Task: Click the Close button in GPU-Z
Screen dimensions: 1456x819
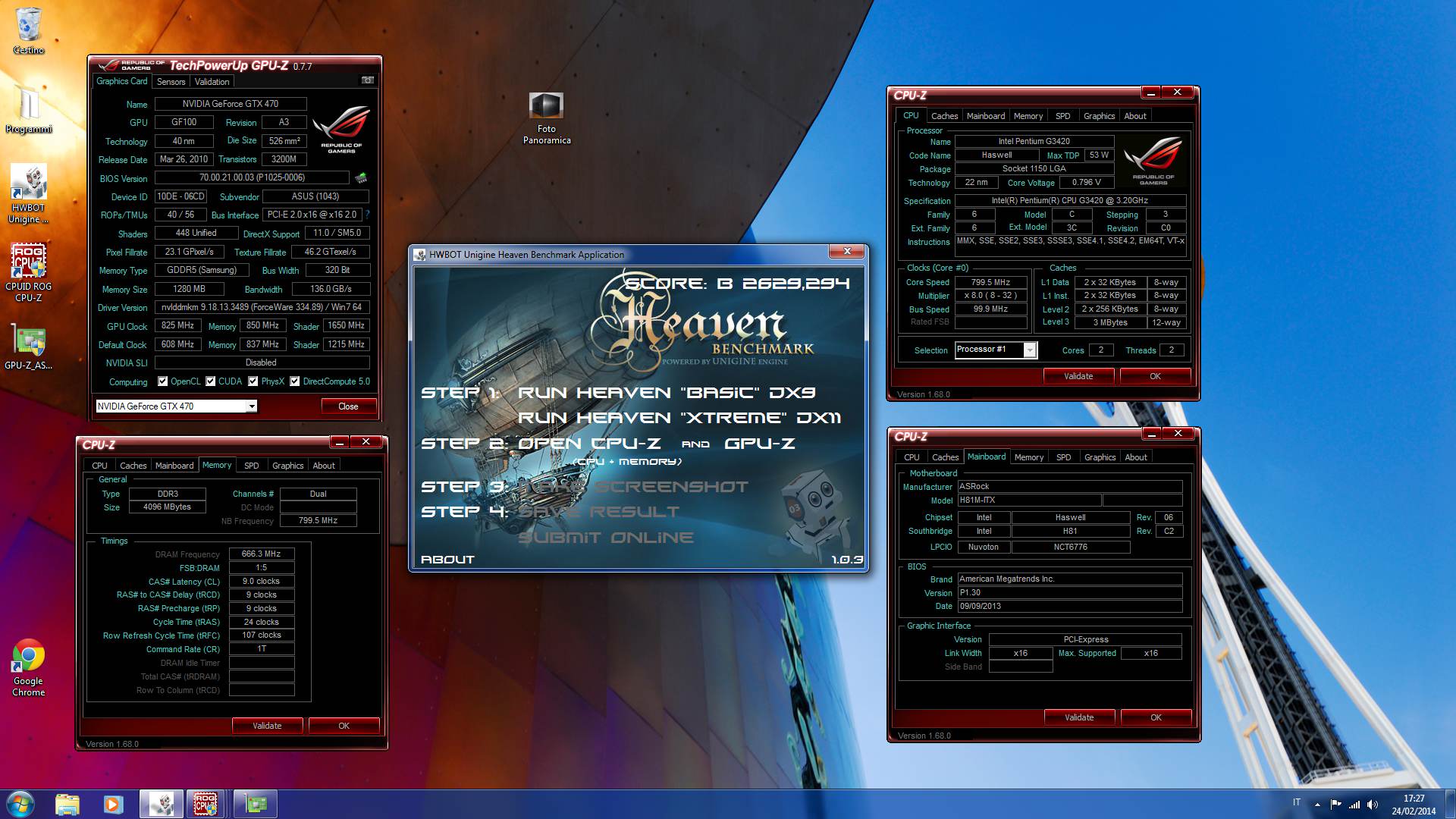Action: 348,406
